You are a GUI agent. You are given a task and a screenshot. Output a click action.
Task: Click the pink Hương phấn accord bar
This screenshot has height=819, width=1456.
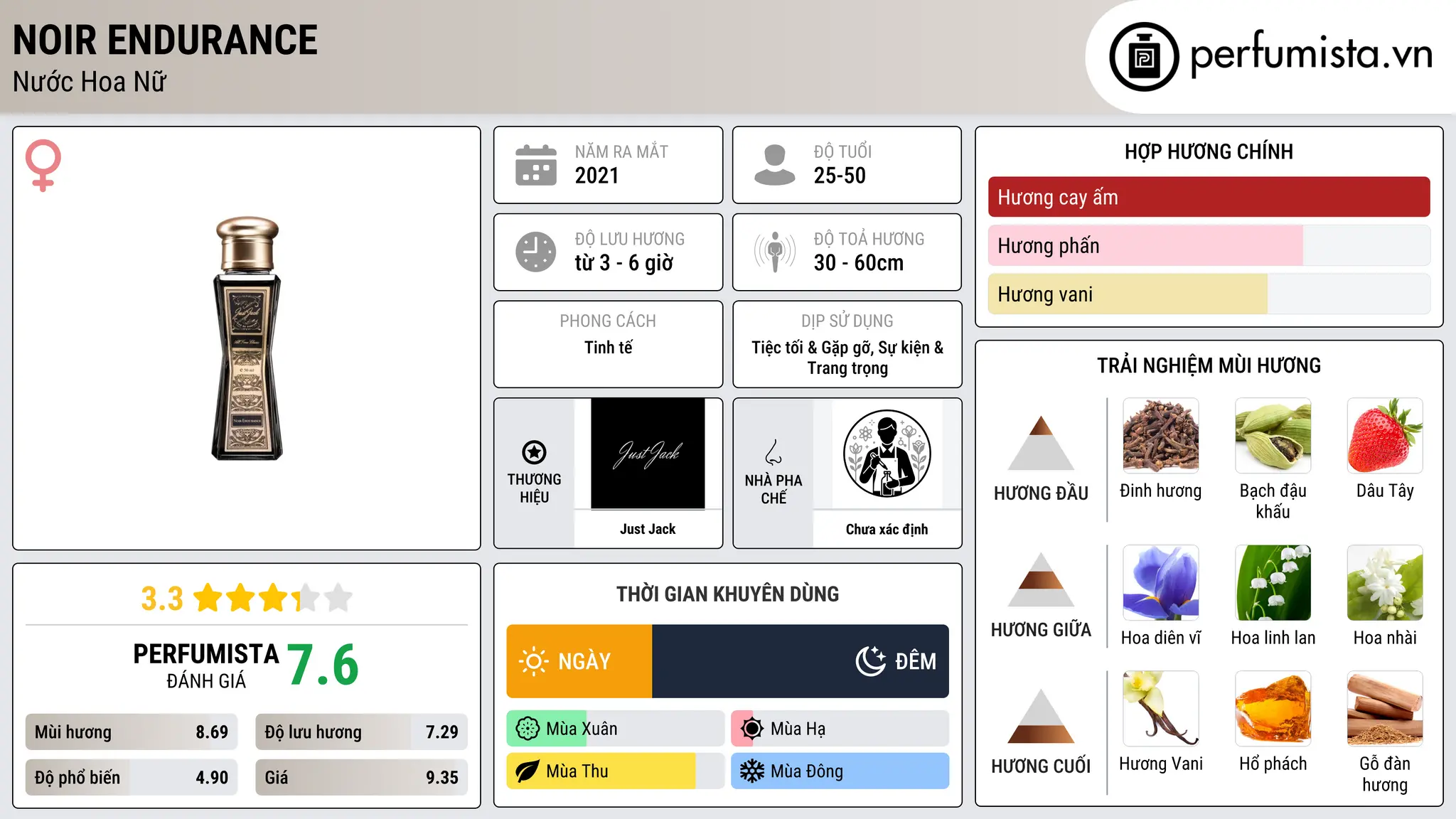(1209, 246)
